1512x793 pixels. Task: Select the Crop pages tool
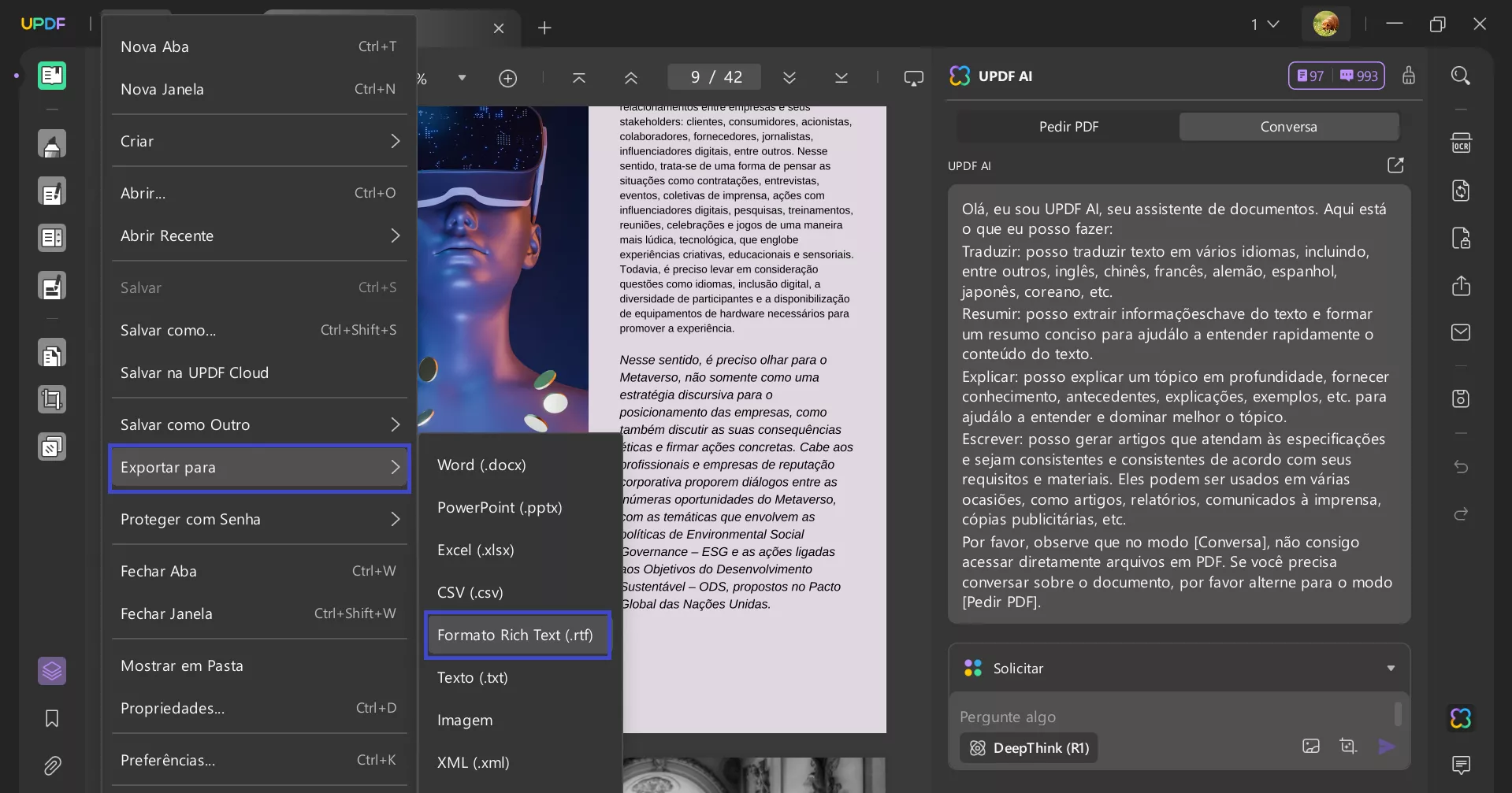(x=52, y=399)
